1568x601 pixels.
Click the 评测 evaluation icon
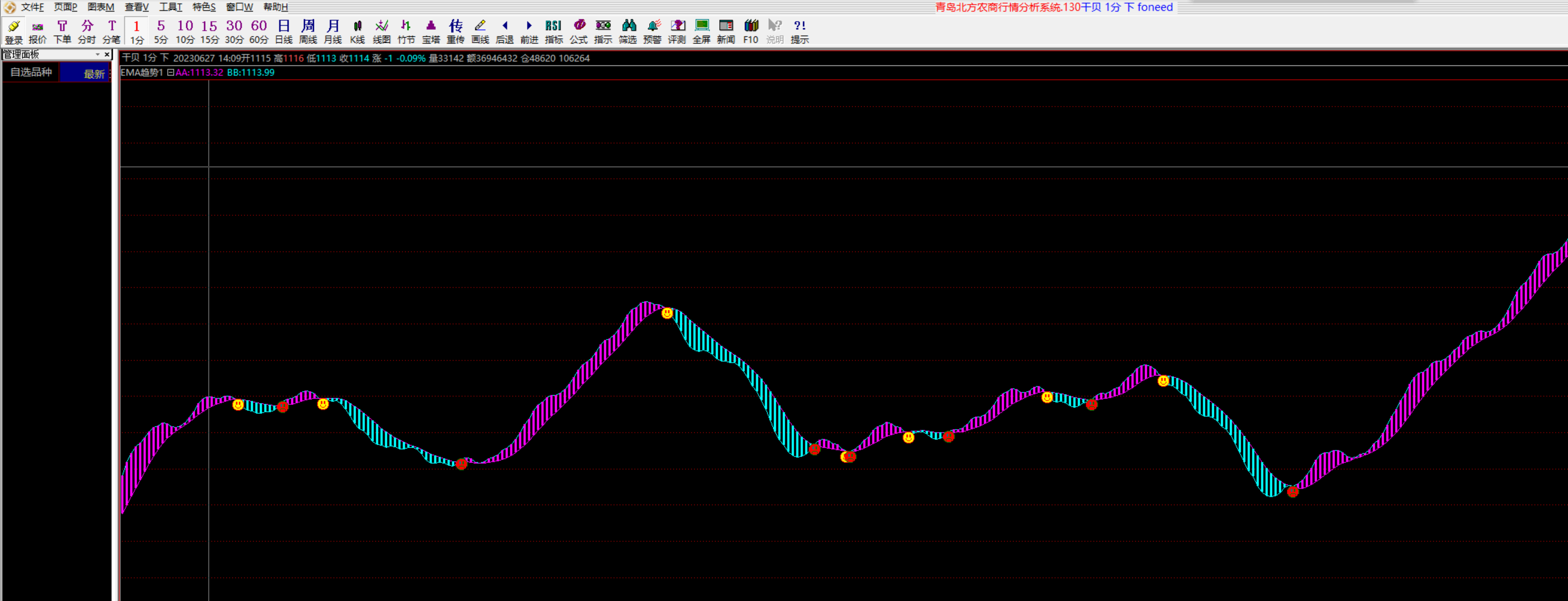677,32
